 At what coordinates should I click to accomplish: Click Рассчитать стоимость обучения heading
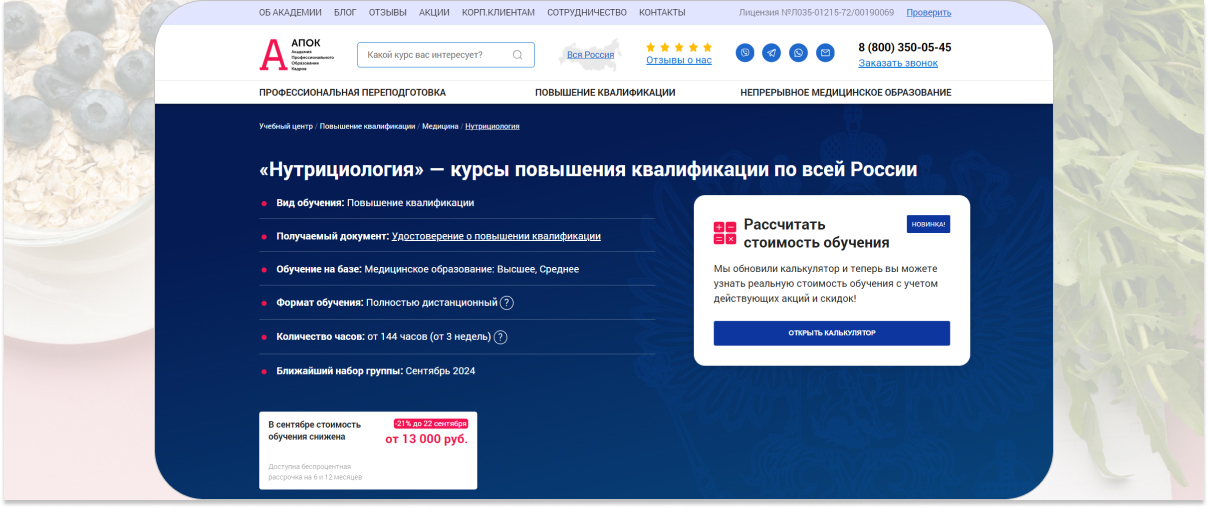click(816, 233)
